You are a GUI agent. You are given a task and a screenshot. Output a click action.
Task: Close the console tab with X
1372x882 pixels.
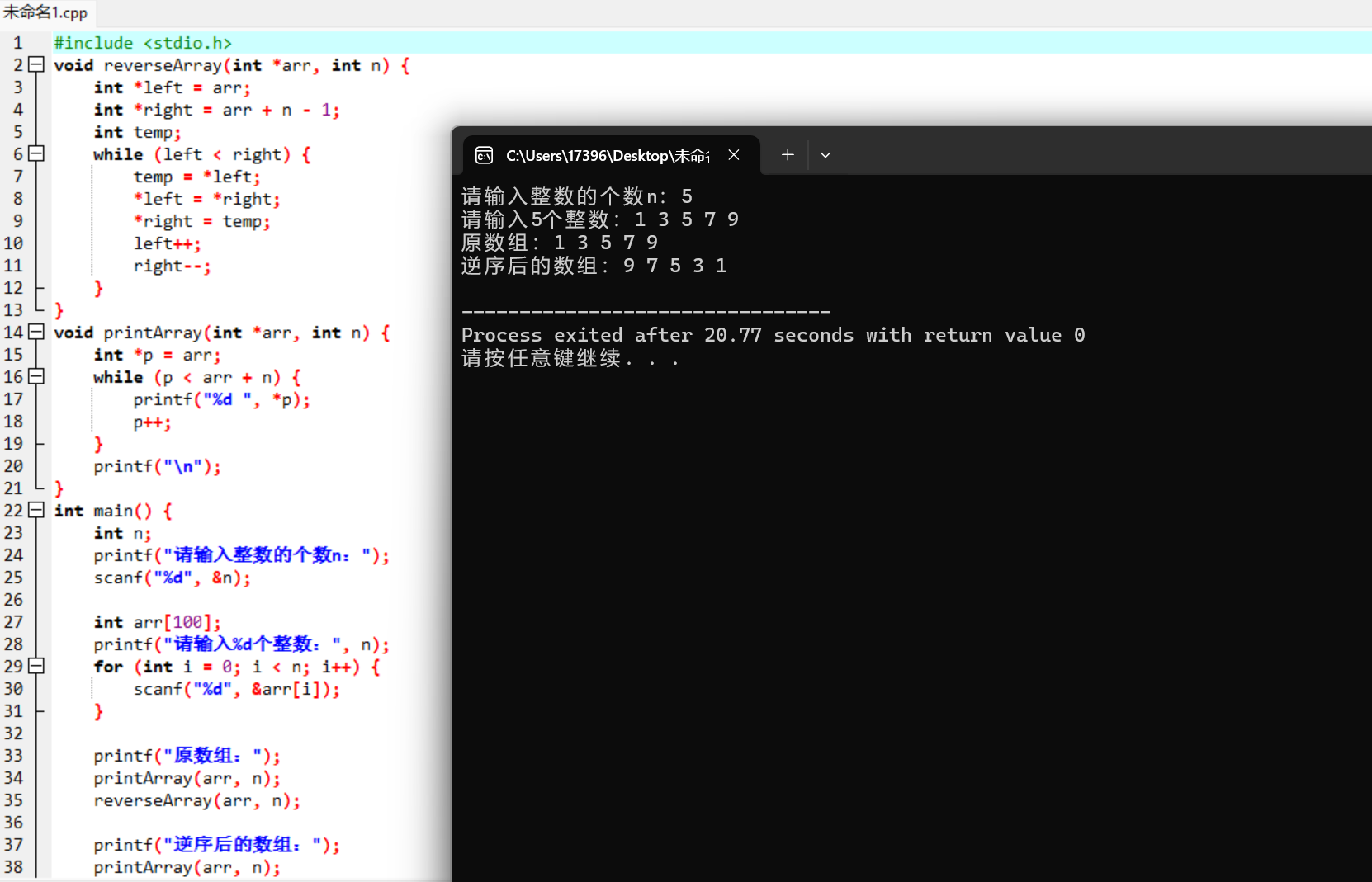pyautogui.click(x=734, y=154)
